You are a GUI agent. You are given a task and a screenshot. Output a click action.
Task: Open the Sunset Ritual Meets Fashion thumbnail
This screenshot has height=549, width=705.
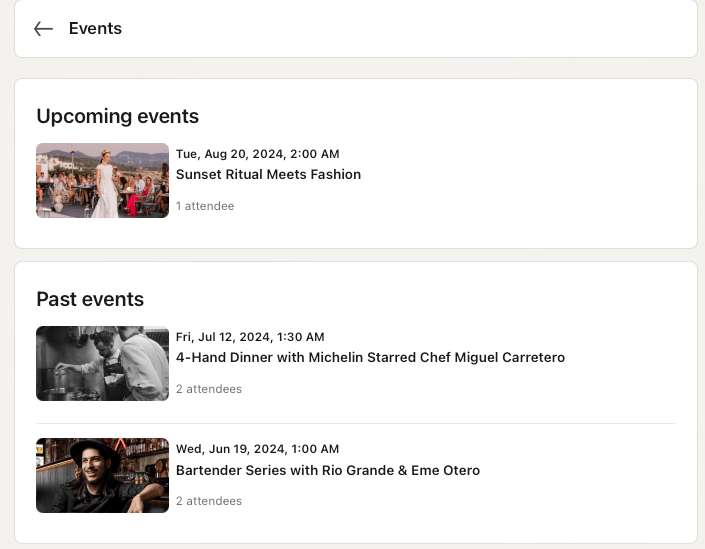coord(103,180)
